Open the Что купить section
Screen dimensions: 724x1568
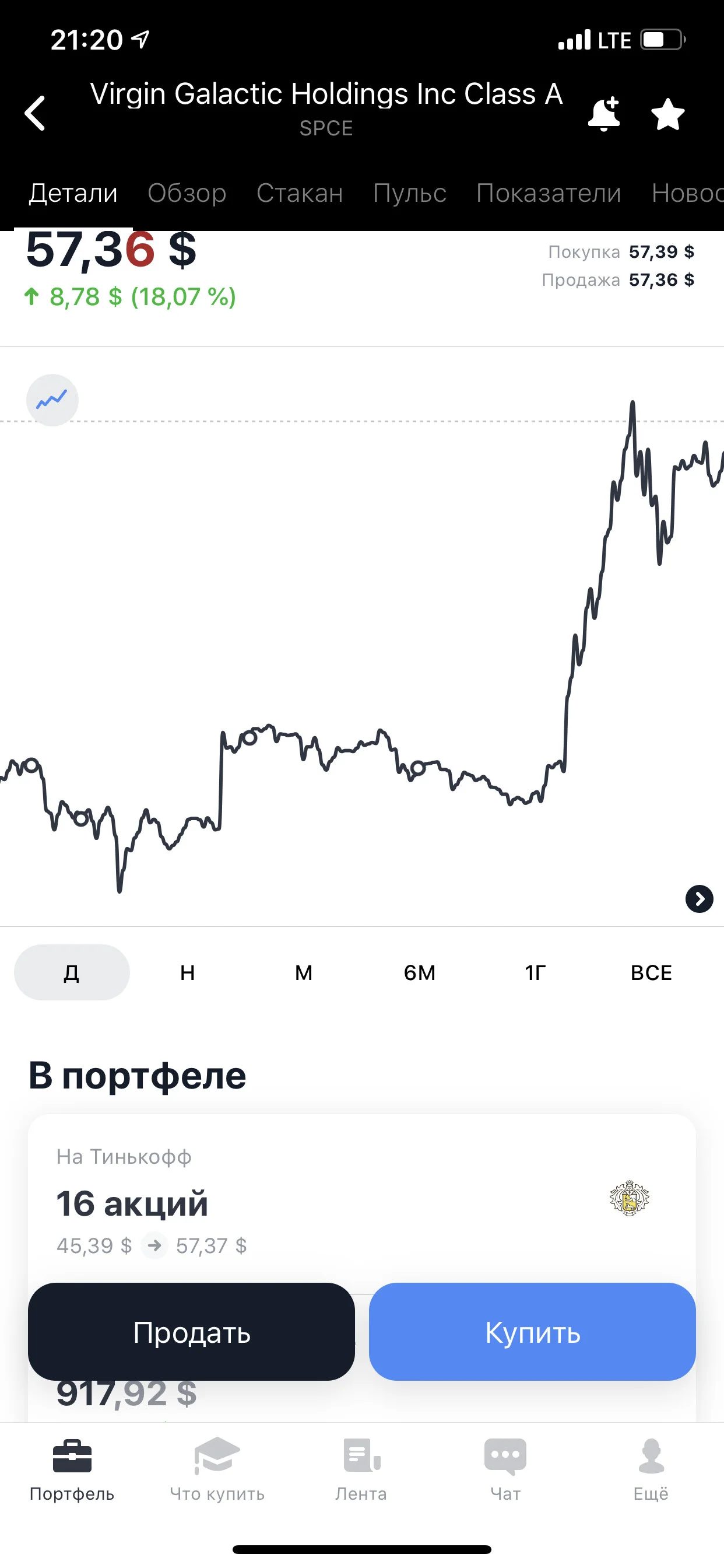pyautogui.click(x=217, y=1471)
